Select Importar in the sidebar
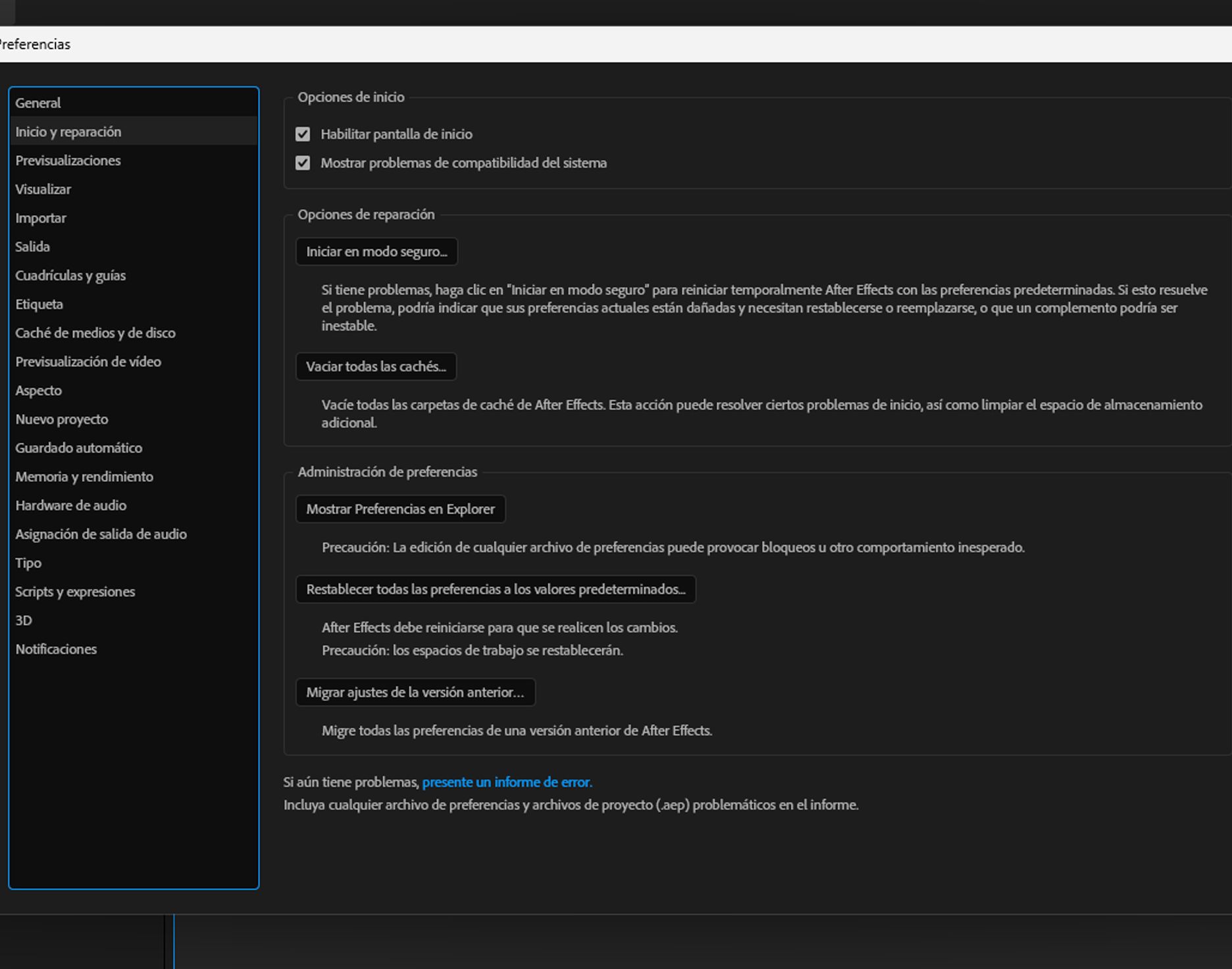The height and width of the screenshot is (969, 1232). point(134,218)
